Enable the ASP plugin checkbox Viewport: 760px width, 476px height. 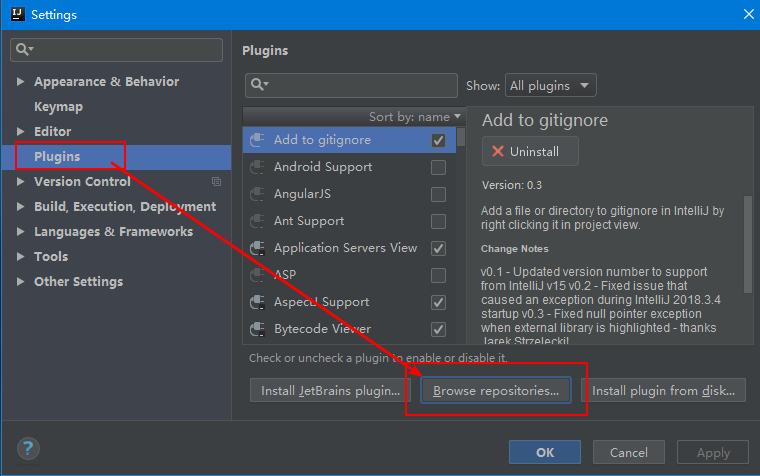(x=438, y=275)
